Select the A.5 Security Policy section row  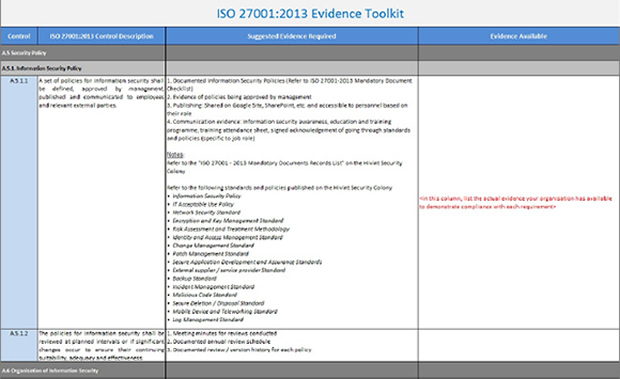coord(310,53)
